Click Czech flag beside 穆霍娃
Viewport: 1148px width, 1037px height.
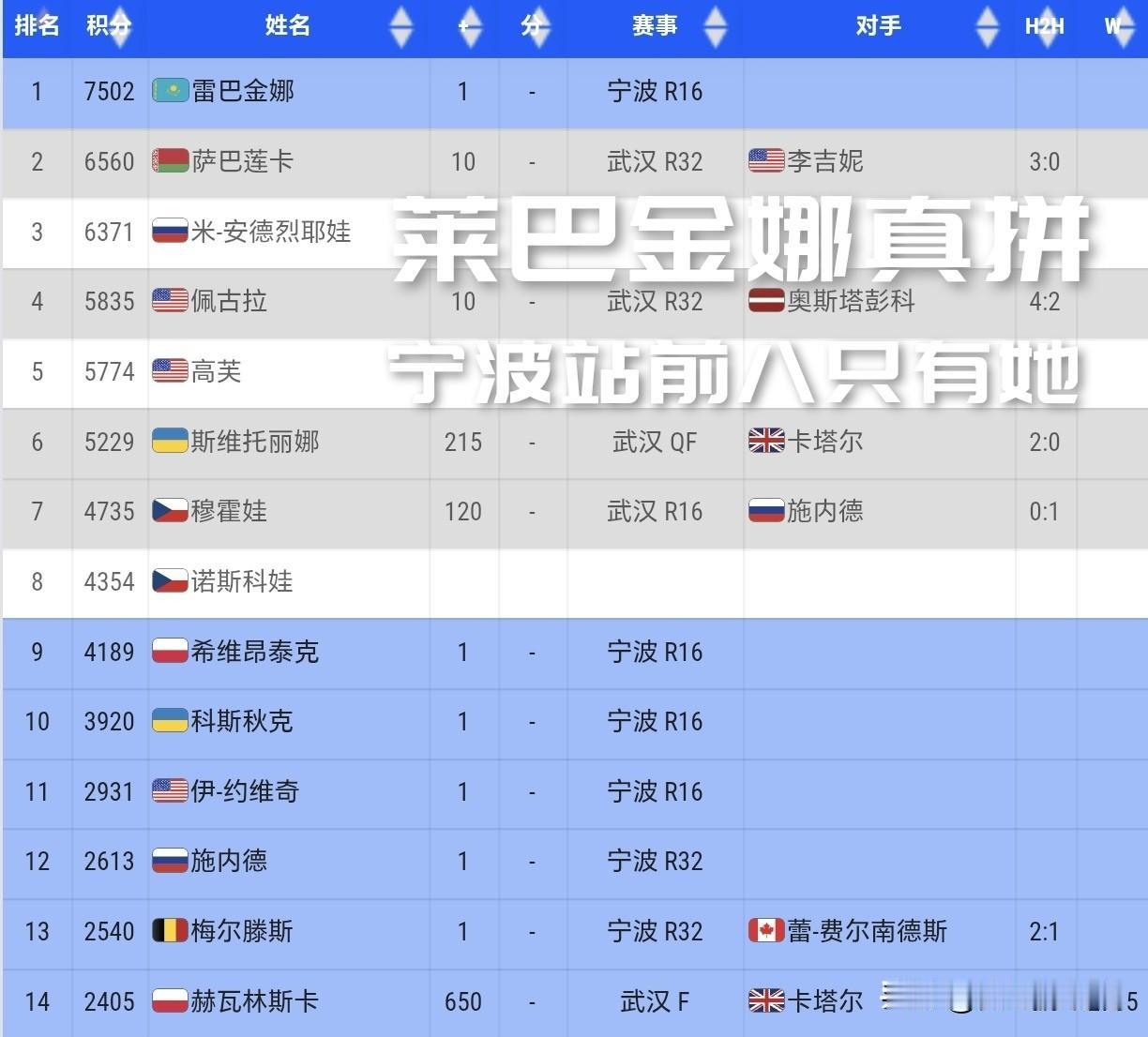(x=171, y=511)
